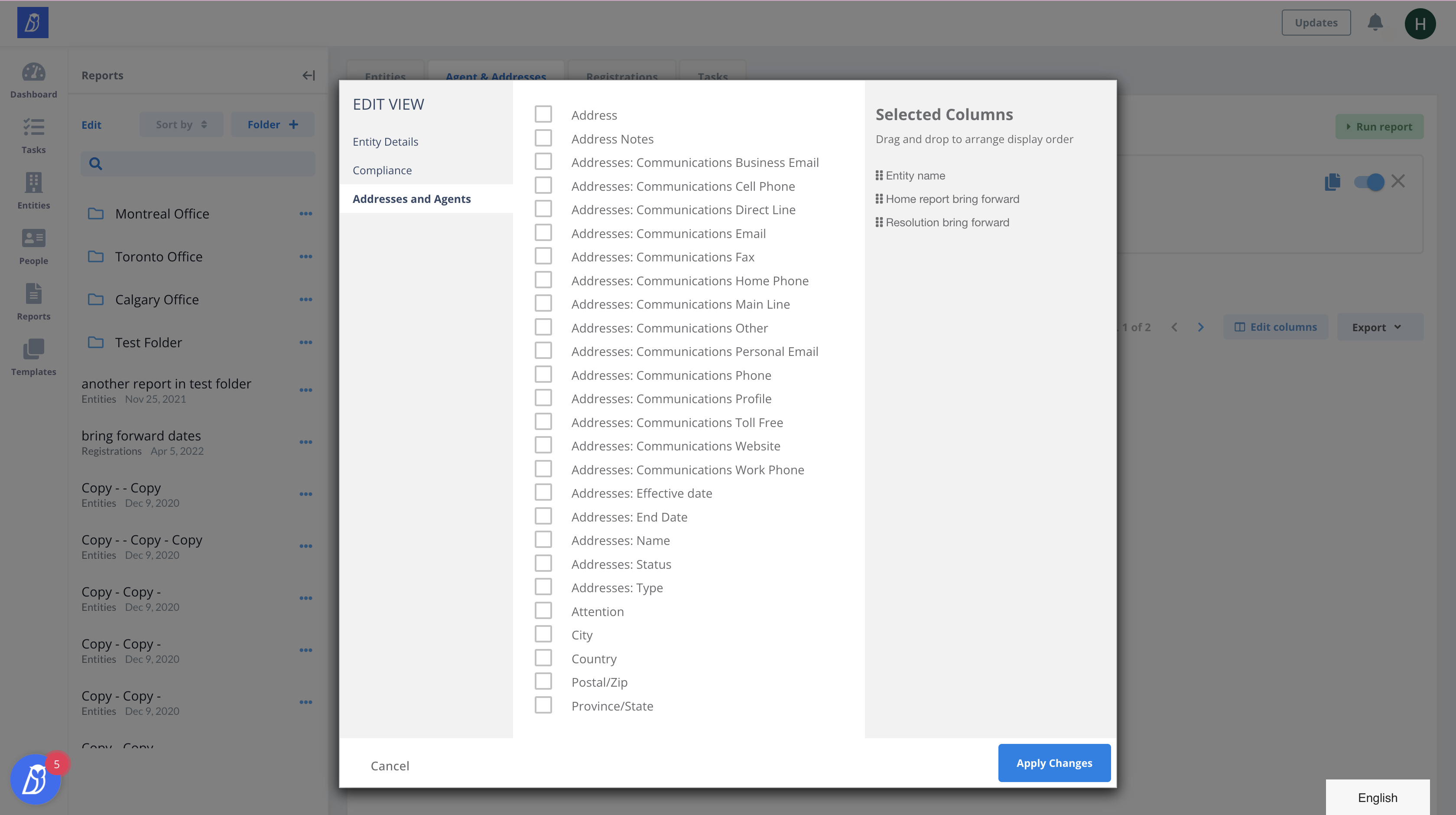Select the Compliance section
This screenshot has width=1456, height=815.
pos(382,170)
